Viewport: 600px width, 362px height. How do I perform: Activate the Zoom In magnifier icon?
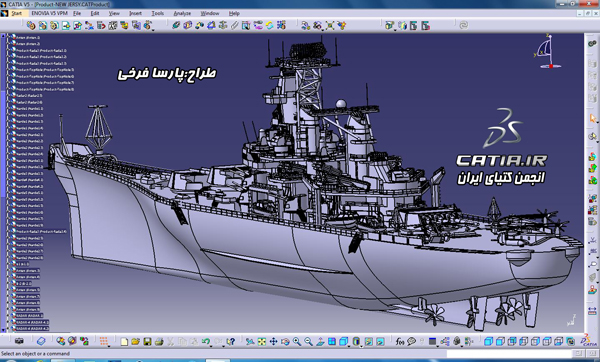tap(297, 341)
